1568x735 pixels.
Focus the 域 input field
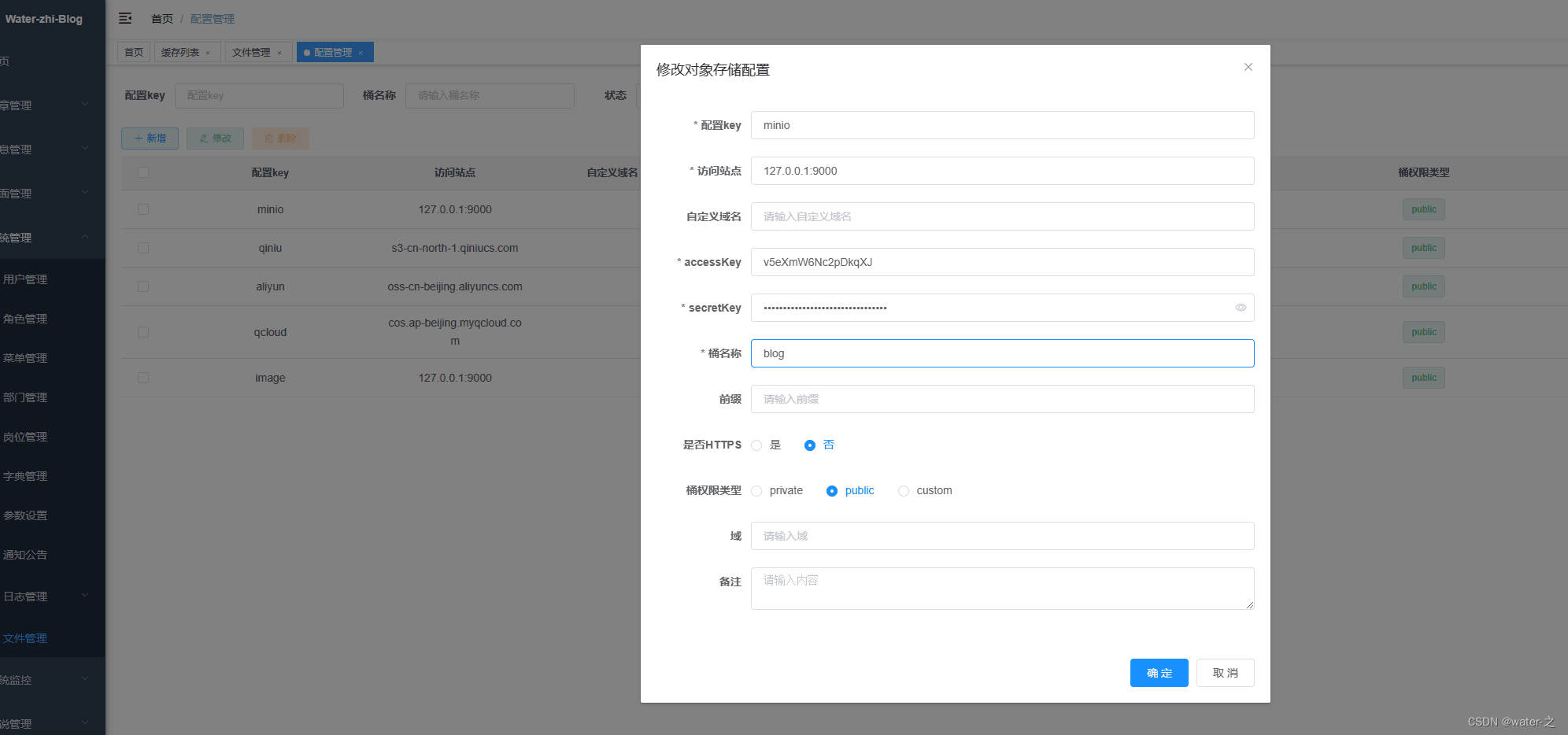(1003, 536)
